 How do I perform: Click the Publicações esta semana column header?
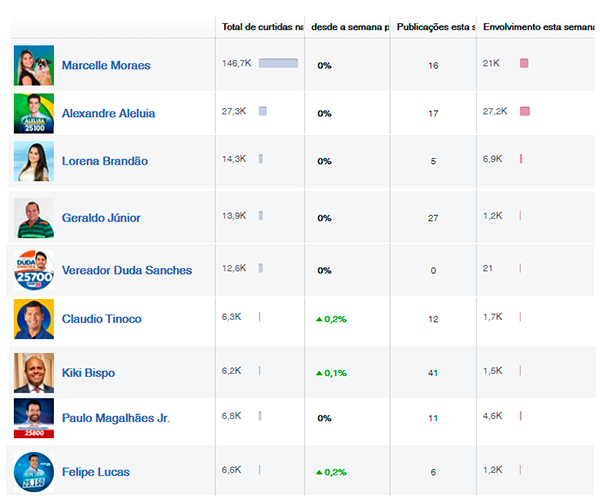[435, 26]
